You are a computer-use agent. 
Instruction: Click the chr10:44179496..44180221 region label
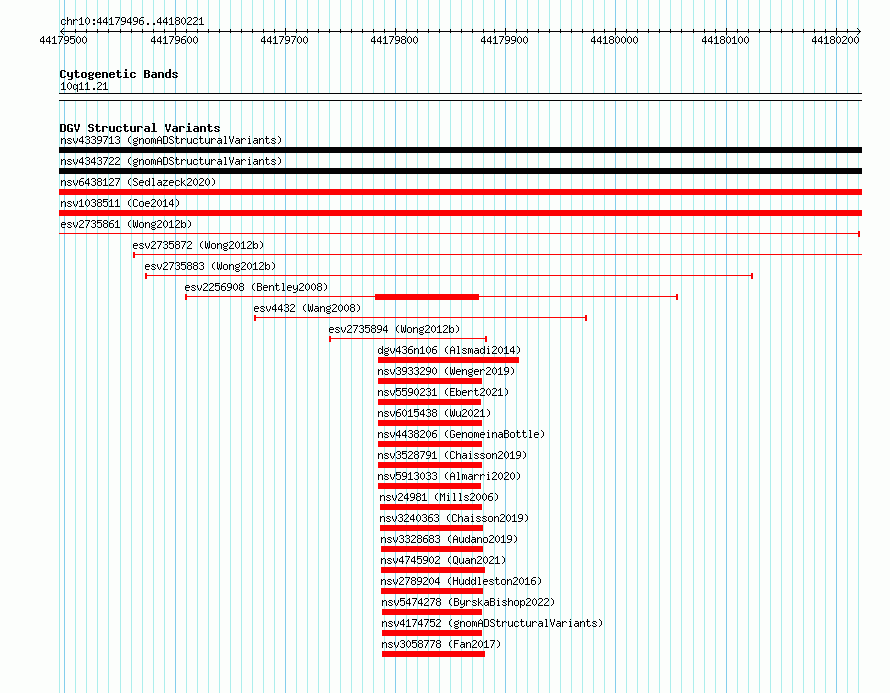point(132,21)
